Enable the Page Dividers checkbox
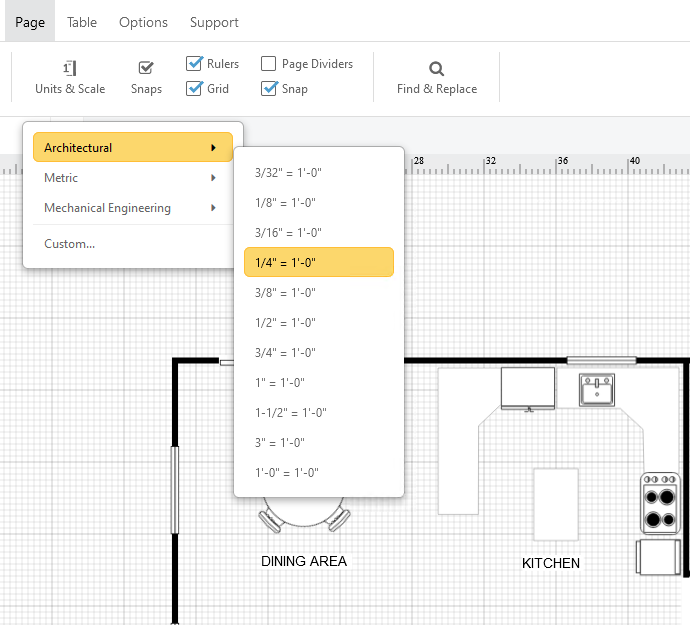 pyautogui.click(x=269, y=64)
